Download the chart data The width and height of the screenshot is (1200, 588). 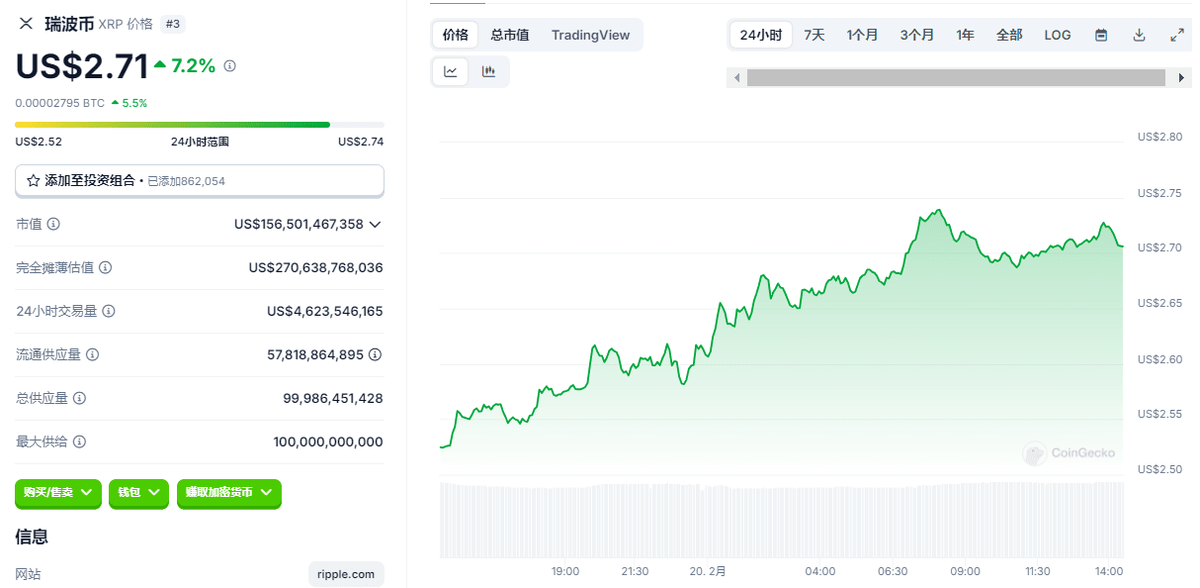(1139, 35)
